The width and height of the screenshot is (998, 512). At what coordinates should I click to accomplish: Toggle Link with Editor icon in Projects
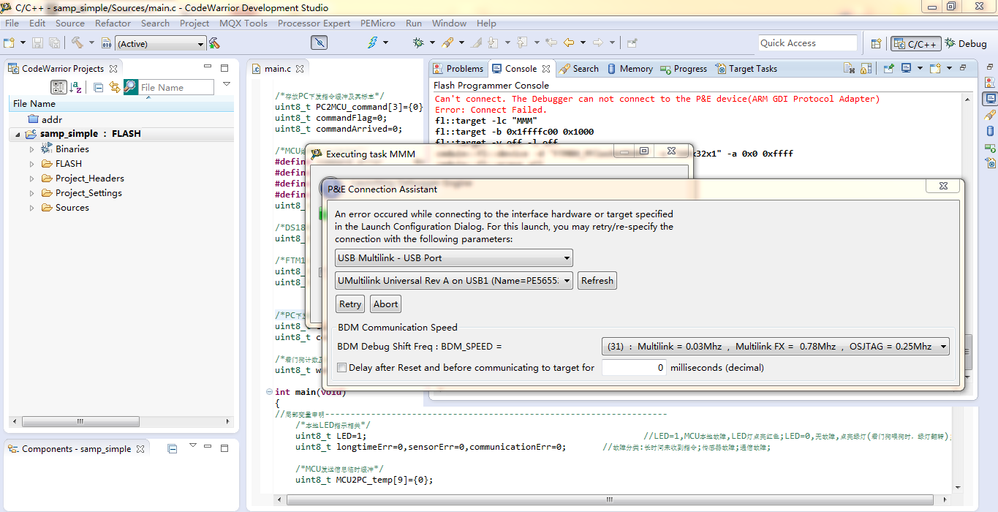[115, 87]
